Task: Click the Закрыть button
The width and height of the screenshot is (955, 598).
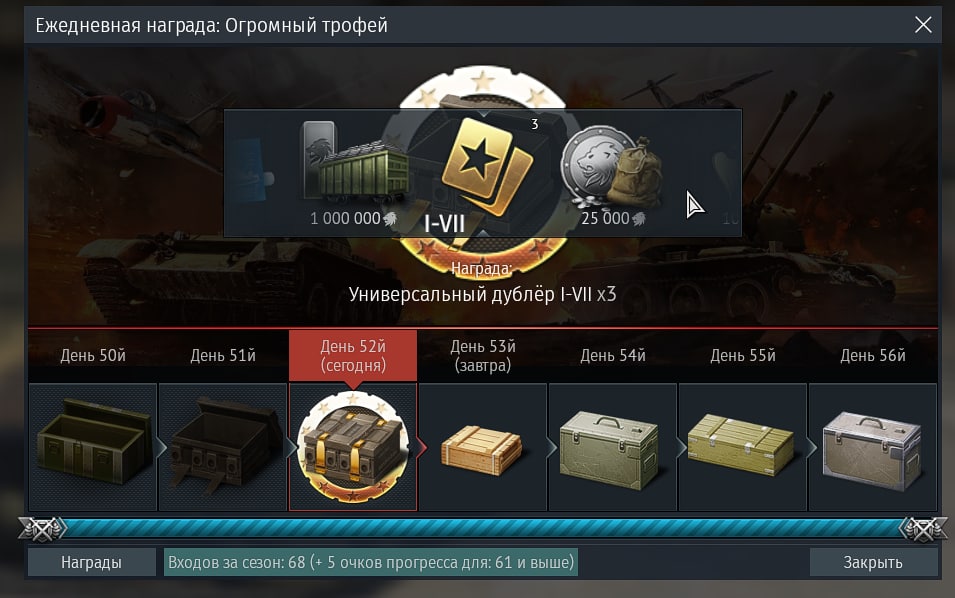Action: 873,562
